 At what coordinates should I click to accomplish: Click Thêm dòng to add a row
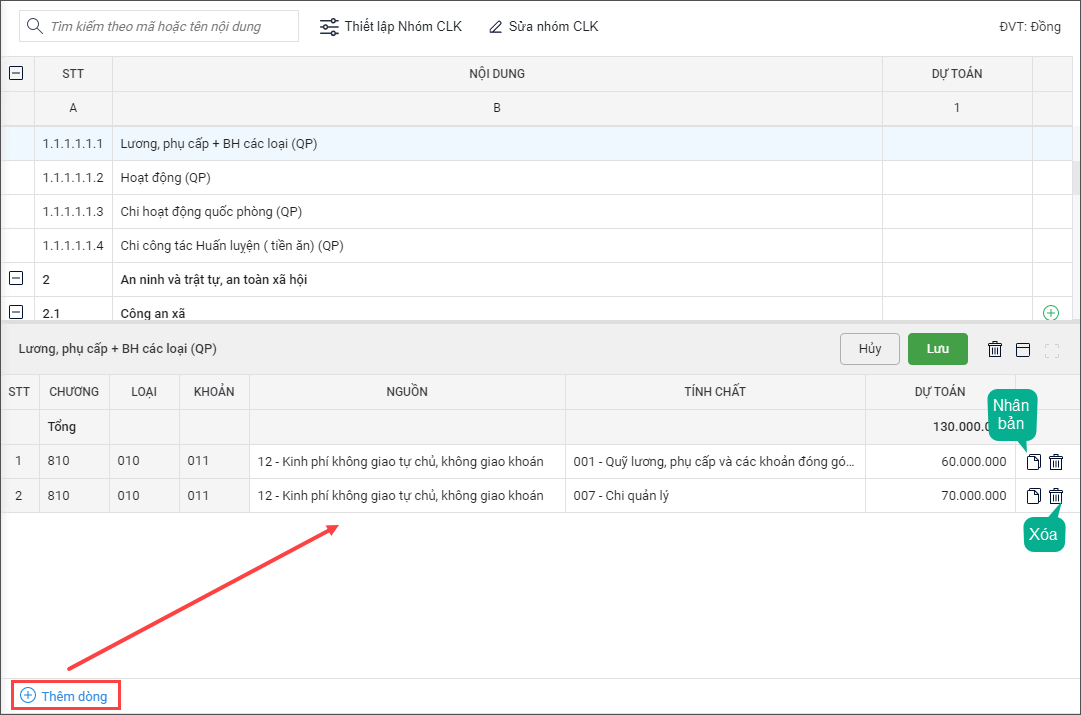(x=65, y=696)
